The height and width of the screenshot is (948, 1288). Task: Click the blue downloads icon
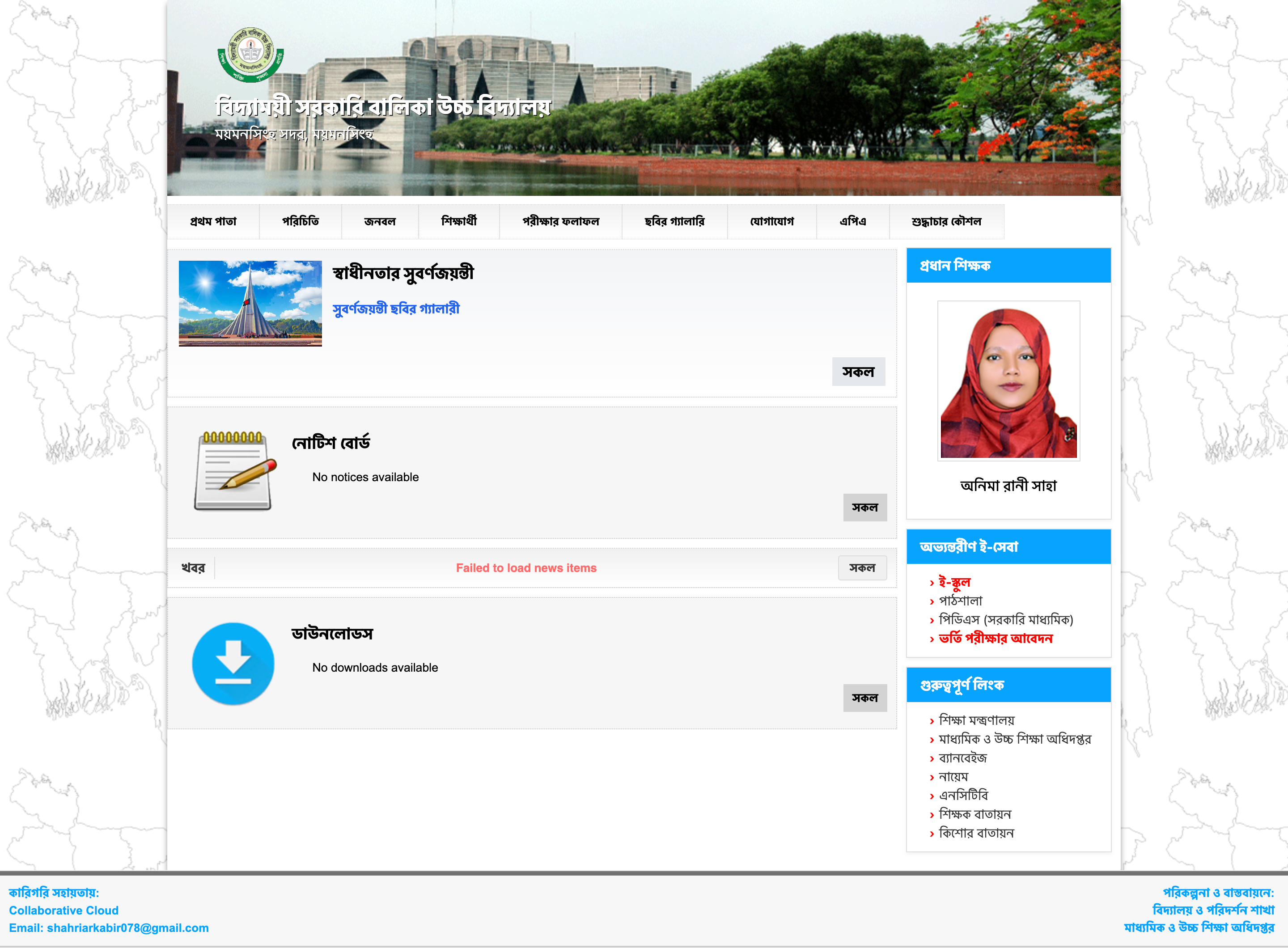click(x=233, y=663)
